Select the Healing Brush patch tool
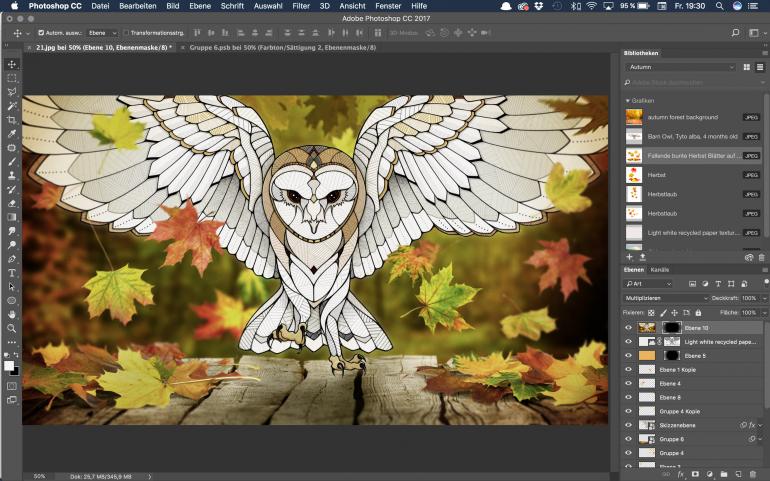 pyautogui.click(x=12, y=147)
